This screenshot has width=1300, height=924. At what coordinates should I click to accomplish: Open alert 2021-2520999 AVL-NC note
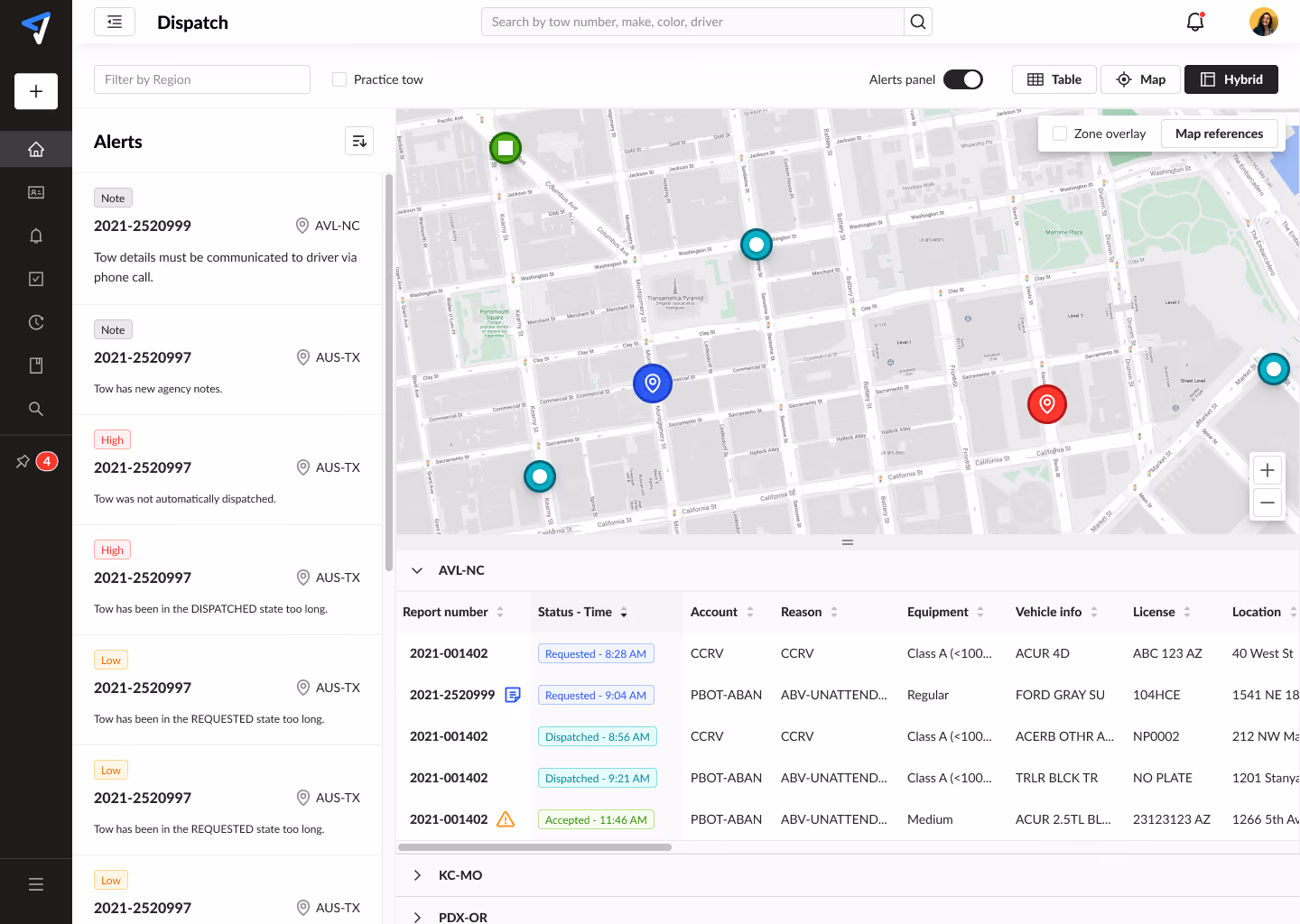click(227, 239)
